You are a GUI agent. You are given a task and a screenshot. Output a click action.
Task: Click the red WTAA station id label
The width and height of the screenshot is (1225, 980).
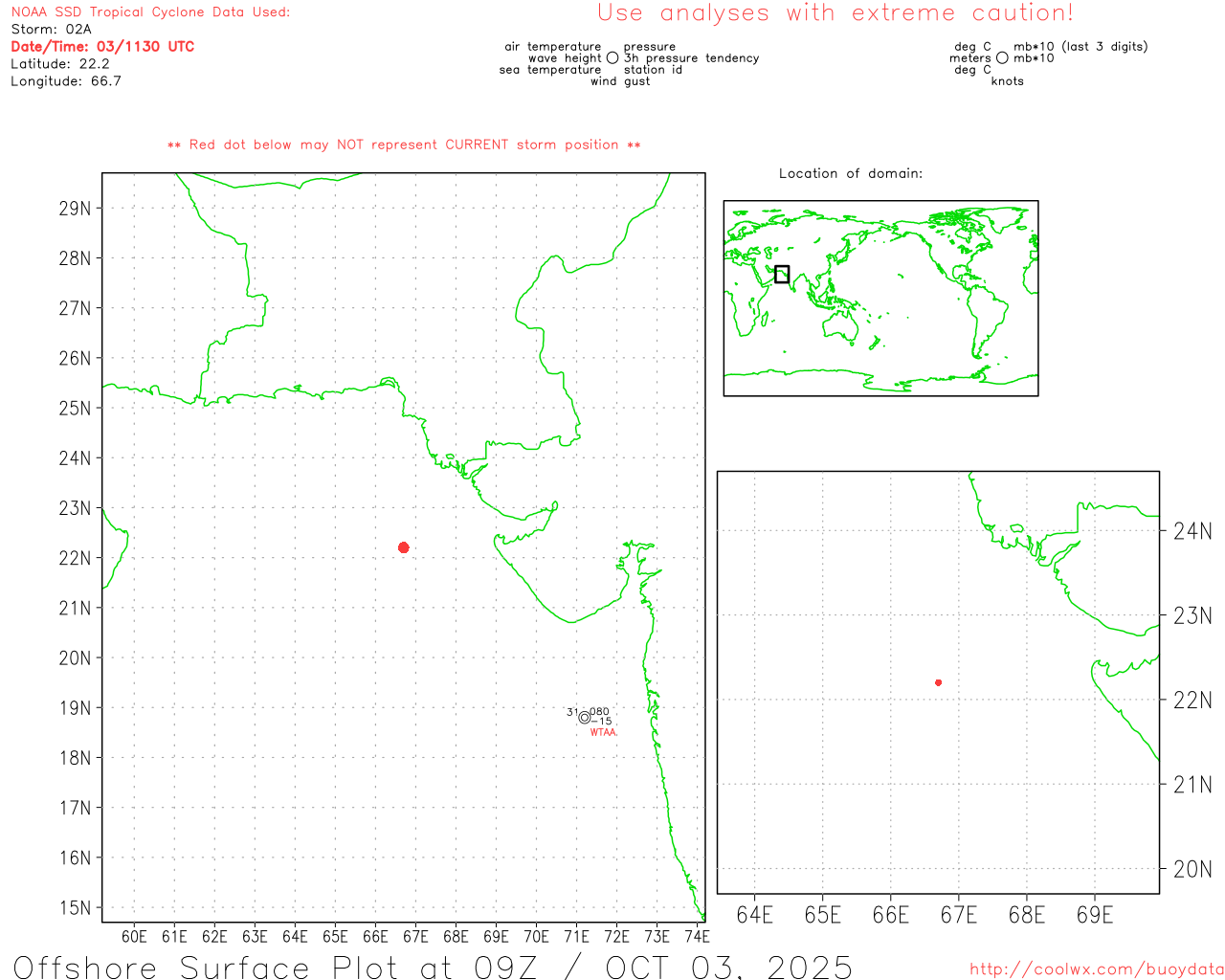603,732
